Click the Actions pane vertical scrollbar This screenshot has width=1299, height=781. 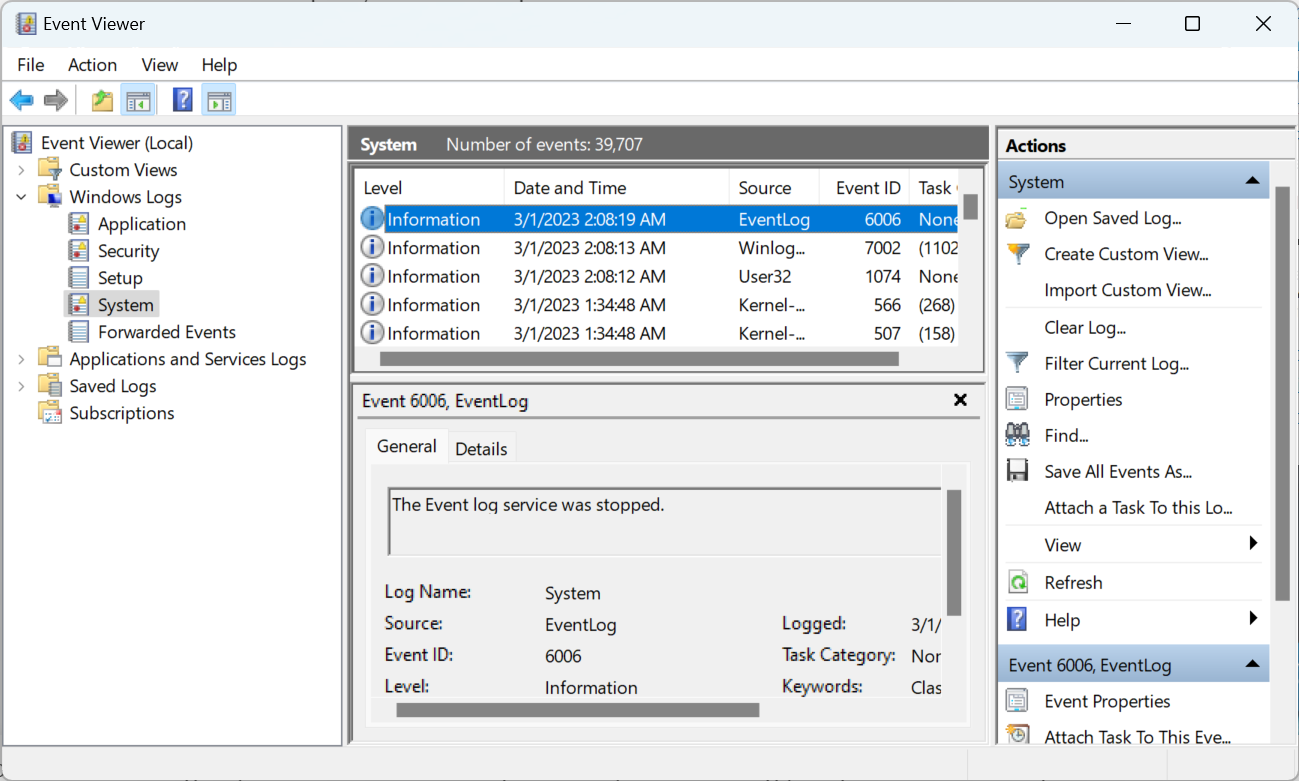pos(1283,392)
